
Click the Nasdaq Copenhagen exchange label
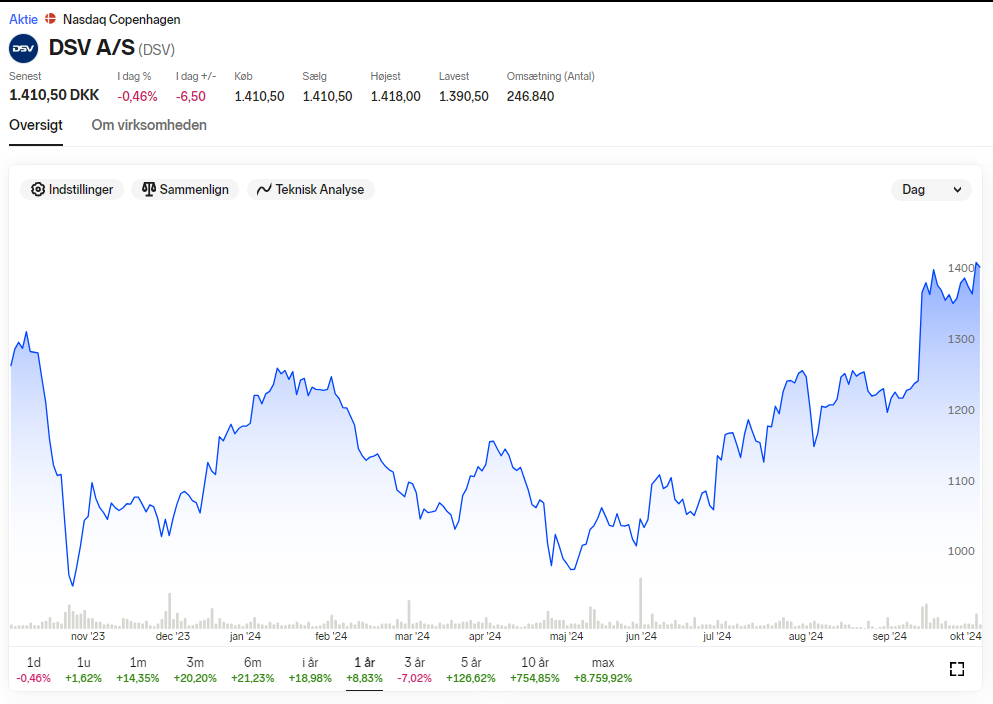(x=122, y=19)
